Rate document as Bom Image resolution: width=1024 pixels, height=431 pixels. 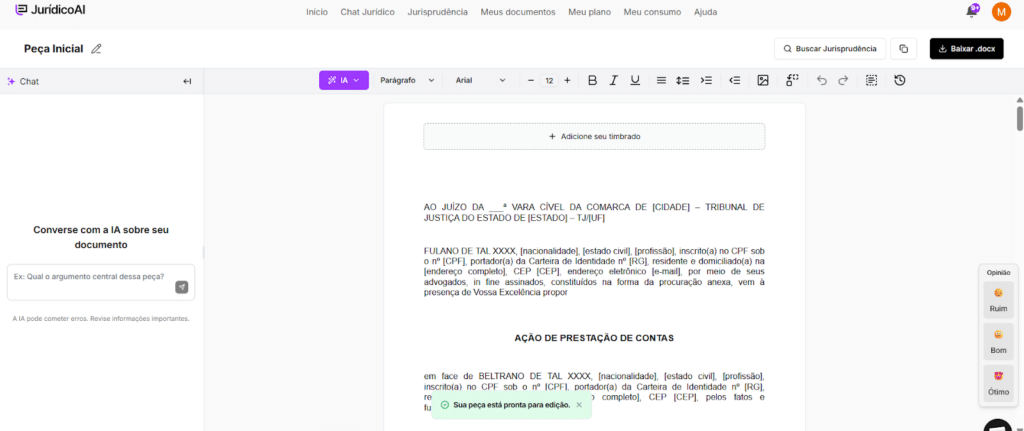click(998, 342)
